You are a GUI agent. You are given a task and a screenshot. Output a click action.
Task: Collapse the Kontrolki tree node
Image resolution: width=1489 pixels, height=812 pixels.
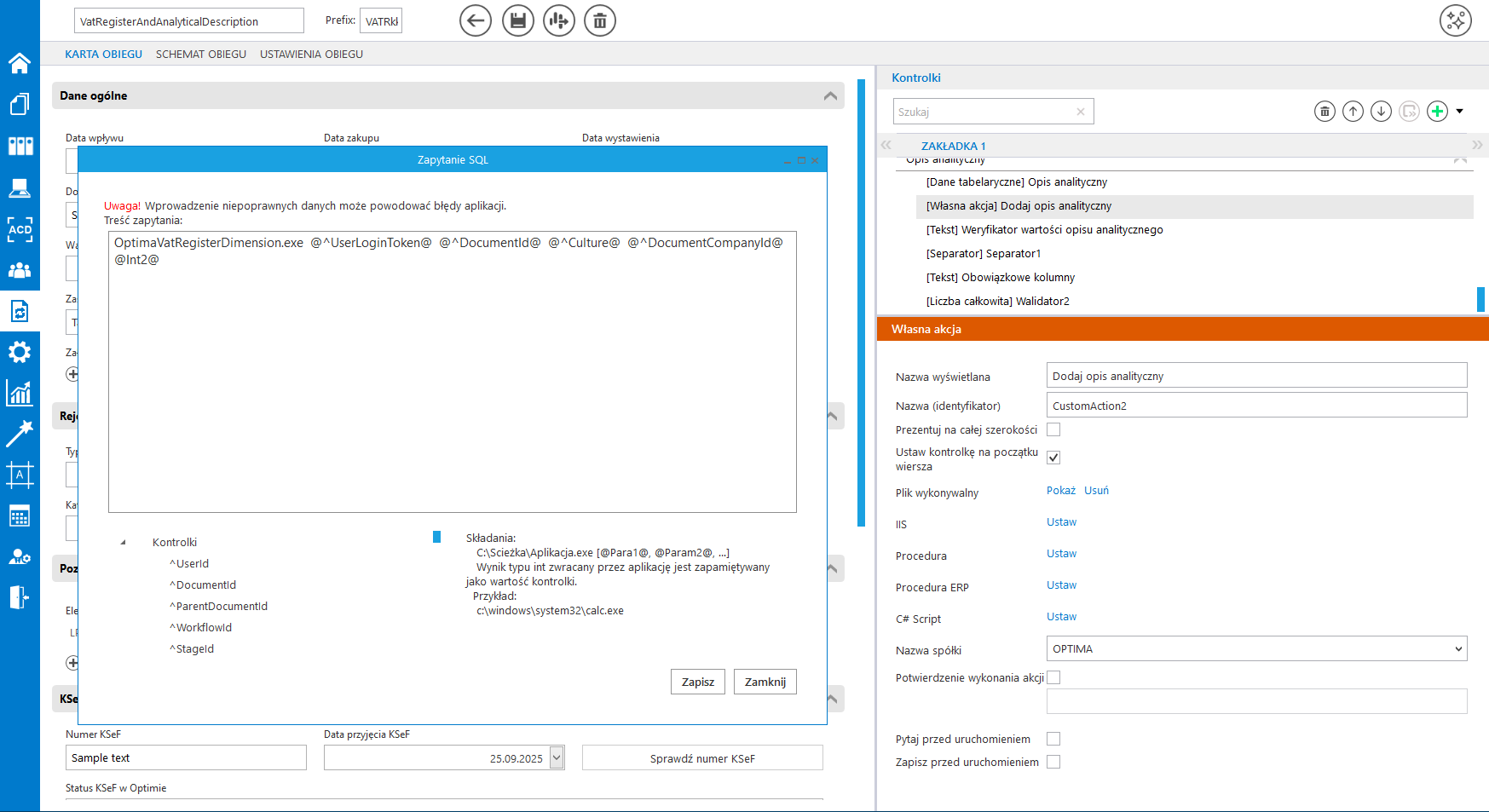pos(124,543)
